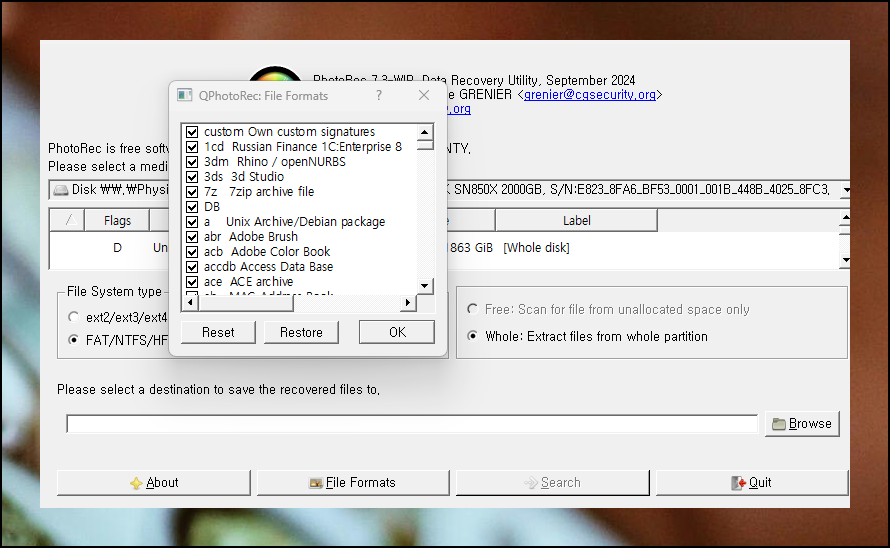Click format list scroll up arrow

(425, 132)
